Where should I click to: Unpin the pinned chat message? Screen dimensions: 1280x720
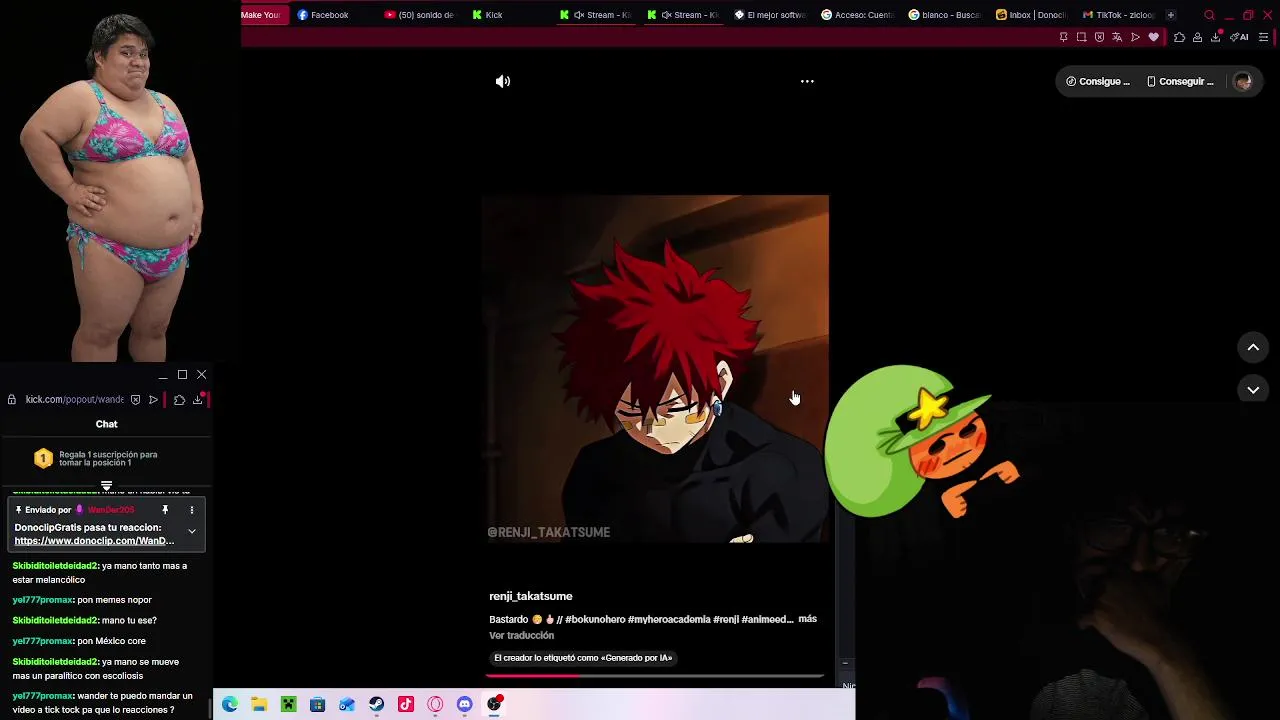tap(165, 510)
